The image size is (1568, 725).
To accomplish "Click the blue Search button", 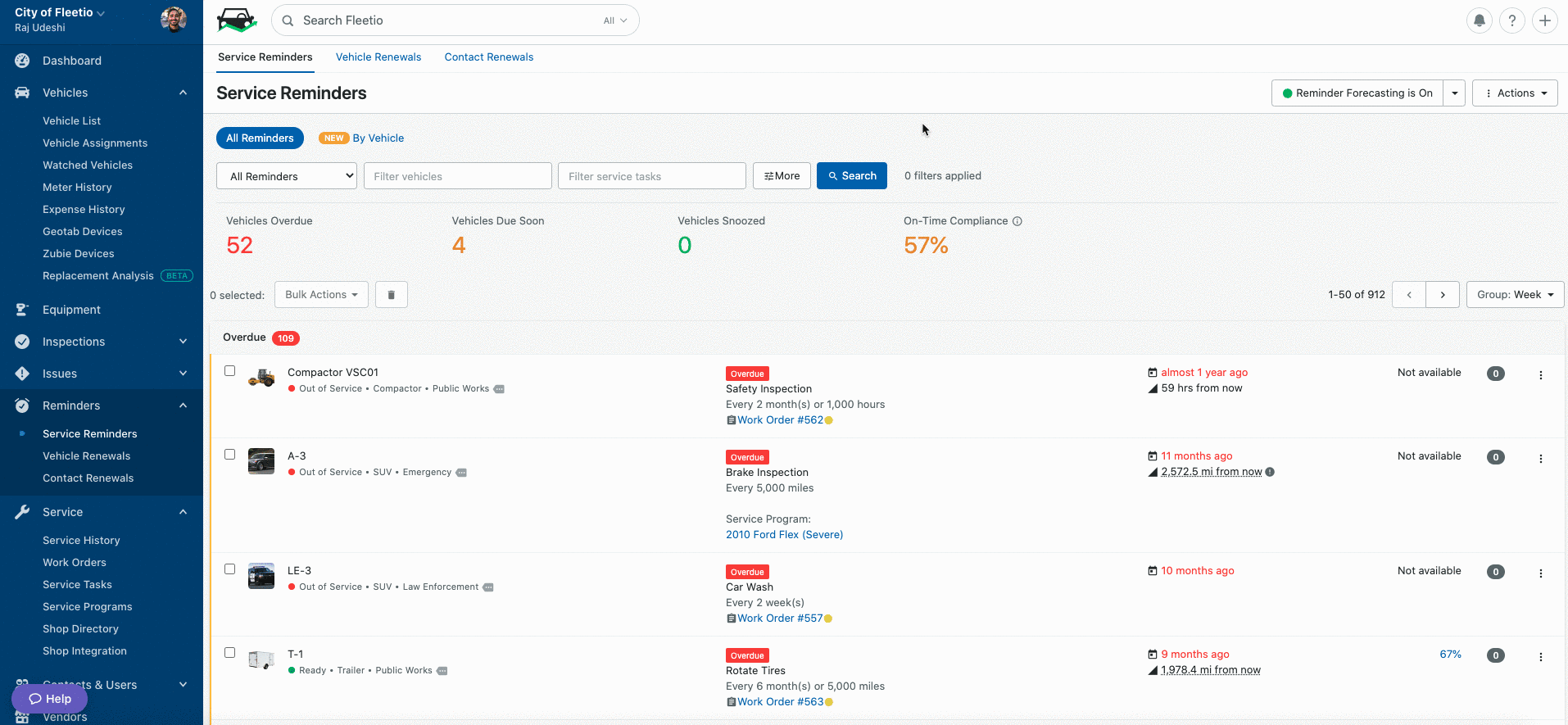I will click(852, 176).
